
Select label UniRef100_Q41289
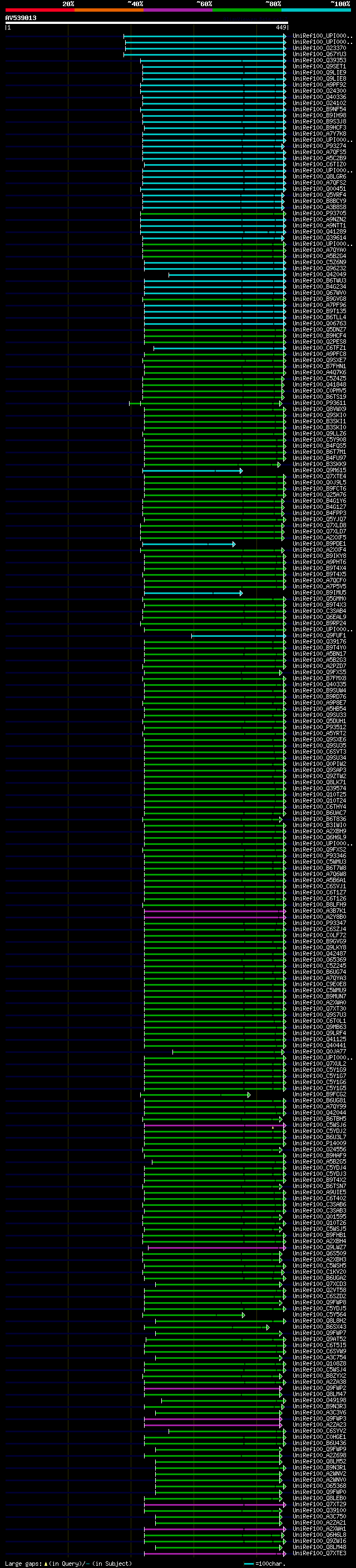(319, 232)
